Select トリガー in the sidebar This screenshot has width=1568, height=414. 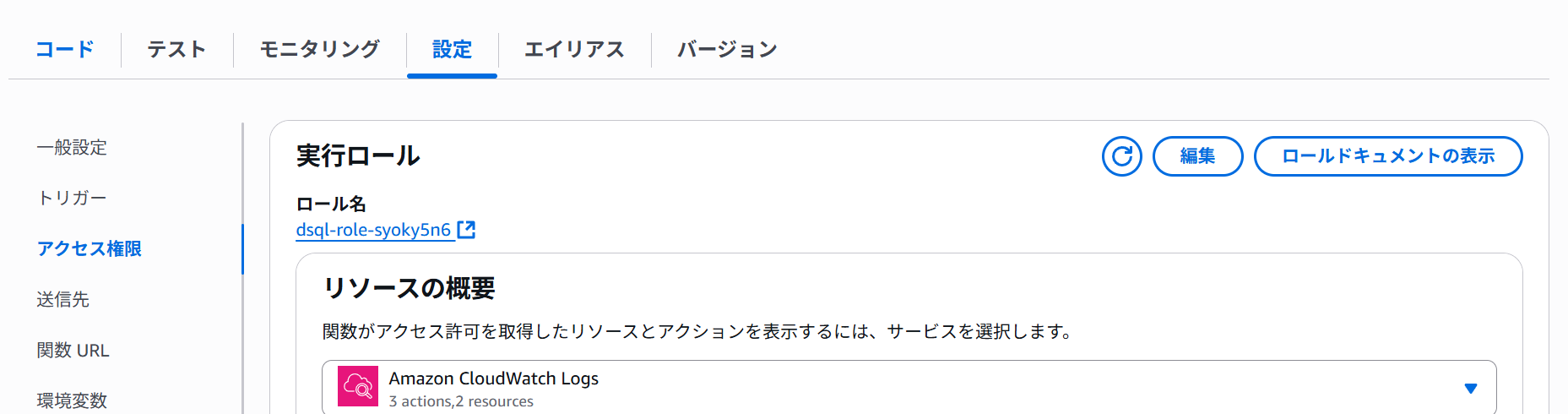tap(72, 198)
